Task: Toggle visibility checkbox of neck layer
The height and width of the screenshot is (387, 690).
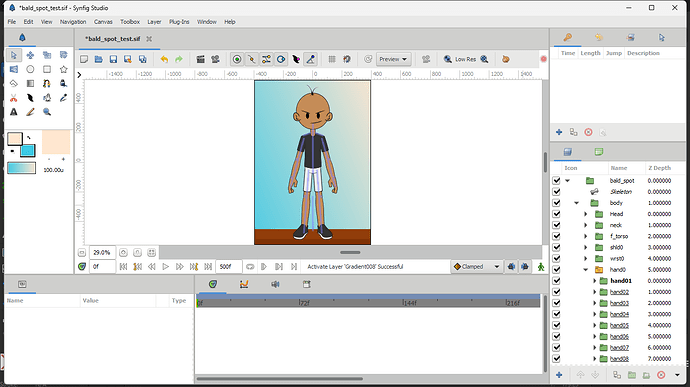Action: [x=556, y=225]
